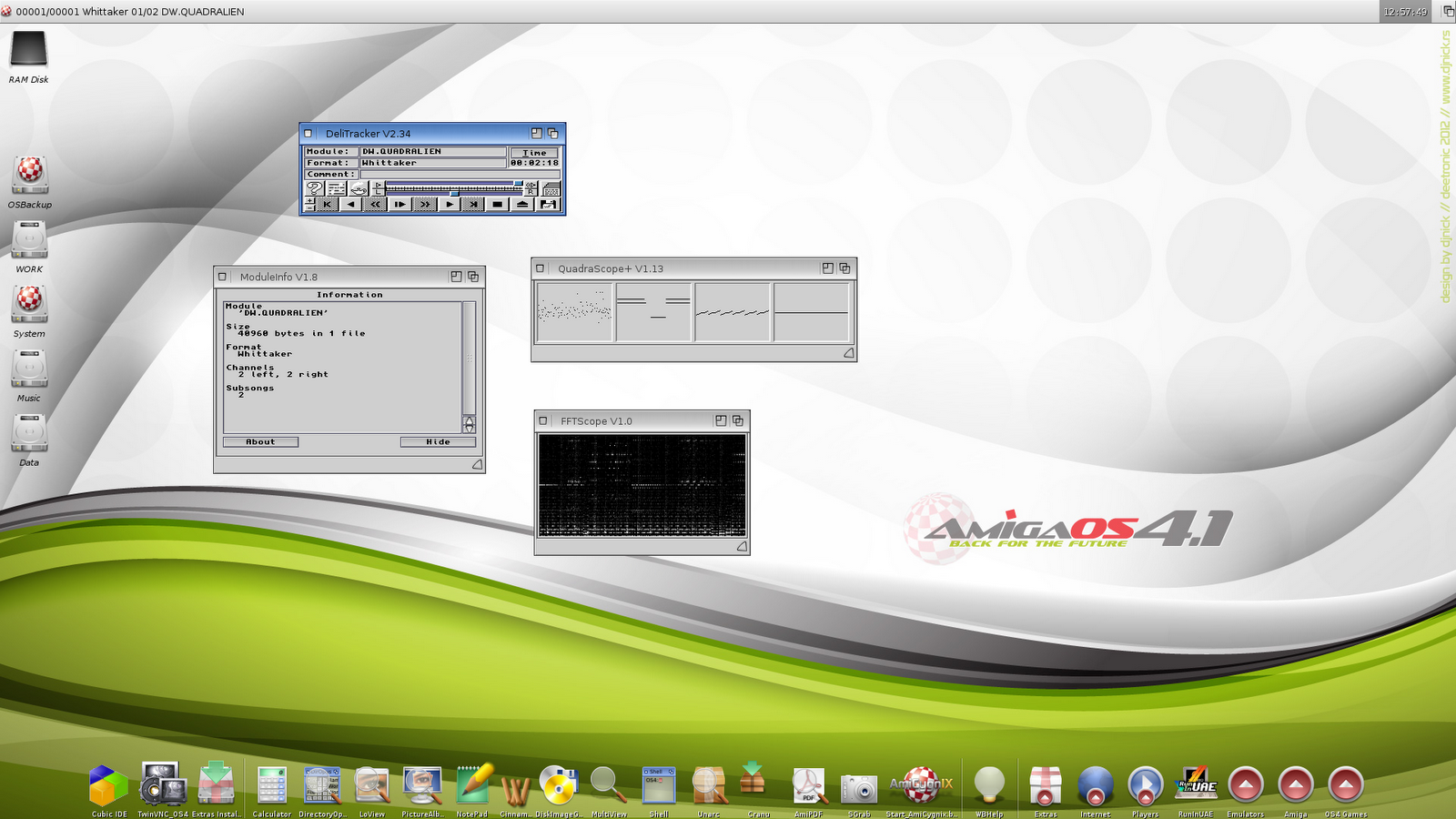
Task: Open the Data drive icon
Action: [29, 433]
